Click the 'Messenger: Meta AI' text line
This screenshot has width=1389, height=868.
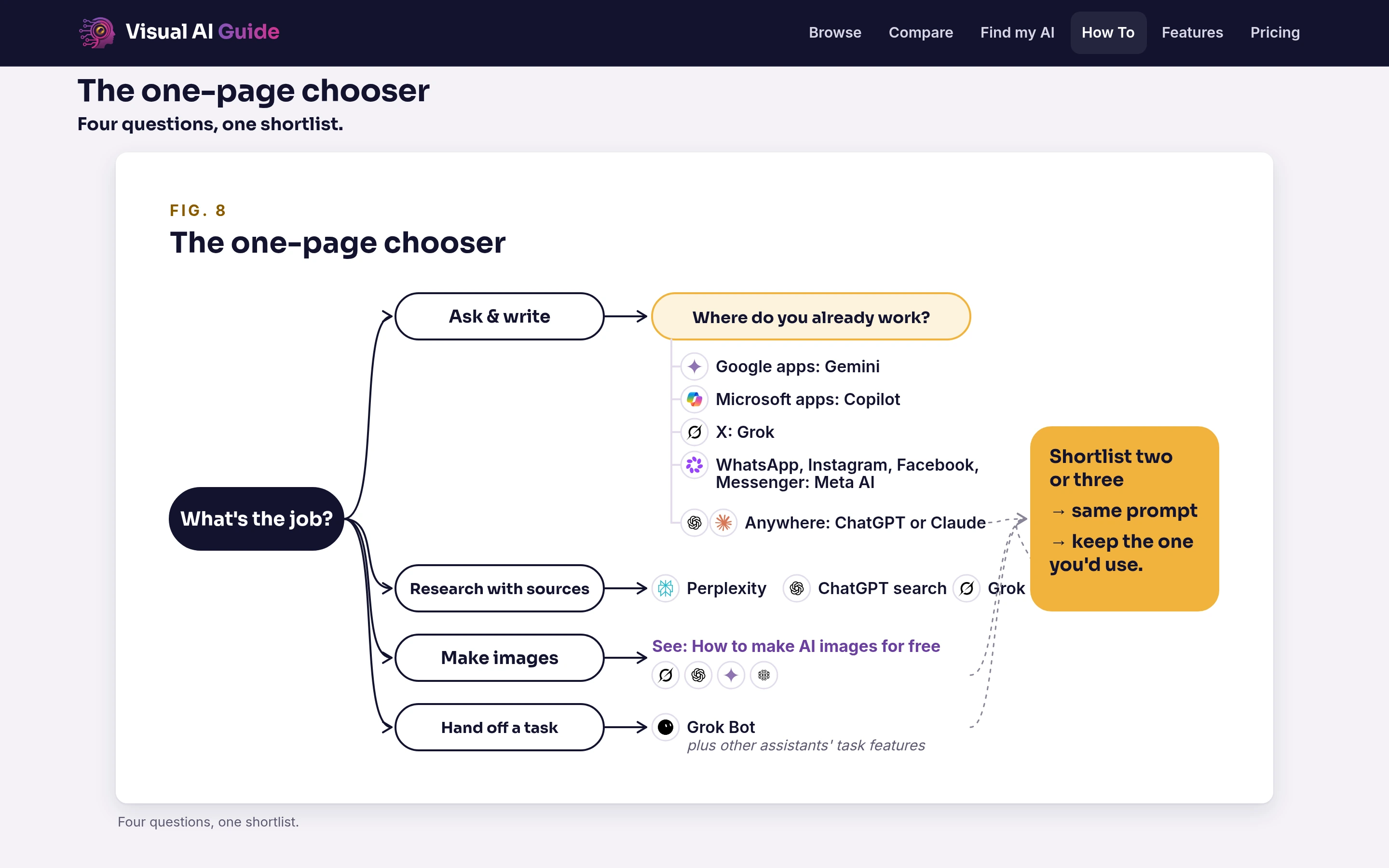tap(795, 482)
